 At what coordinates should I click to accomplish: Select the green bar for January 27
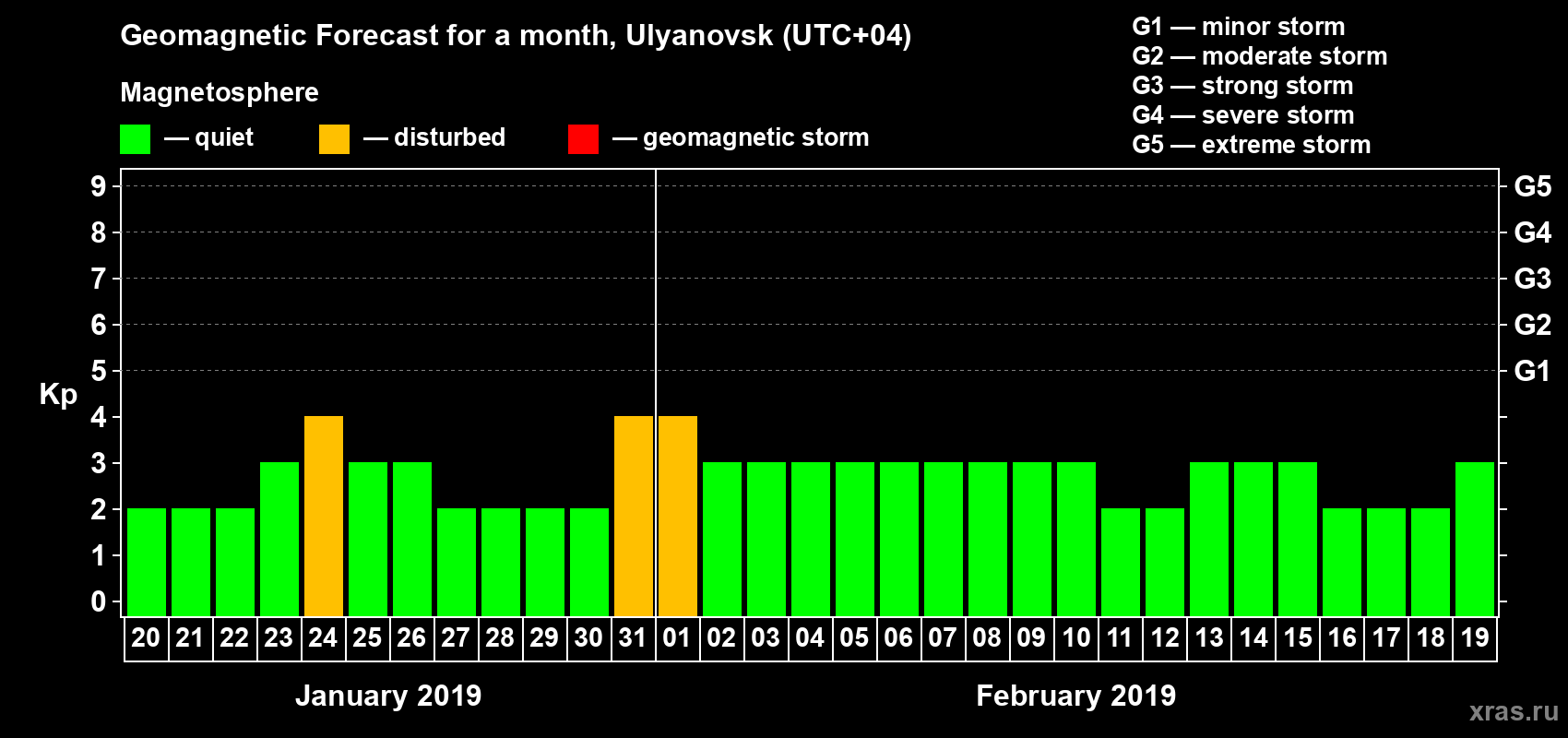(x=457, y=562)
